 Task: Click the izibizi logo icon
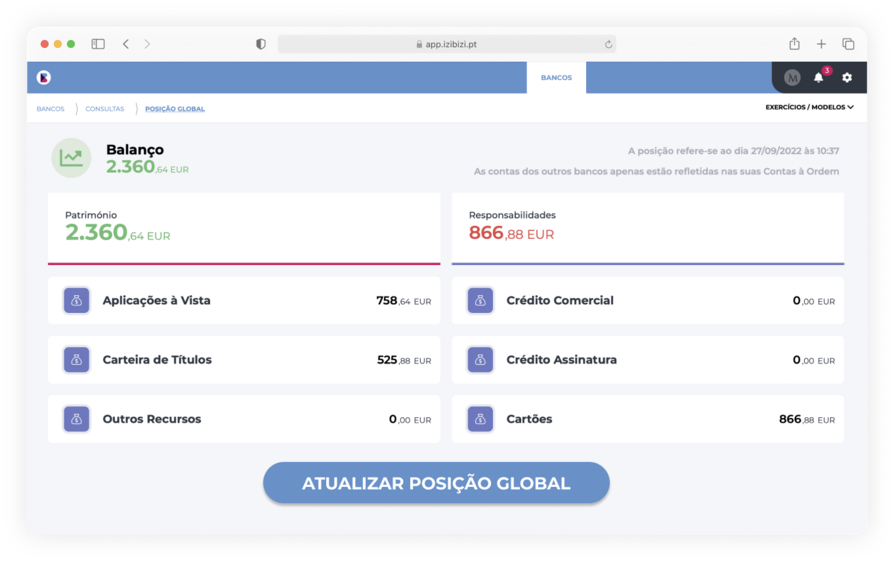coord(44,77)
